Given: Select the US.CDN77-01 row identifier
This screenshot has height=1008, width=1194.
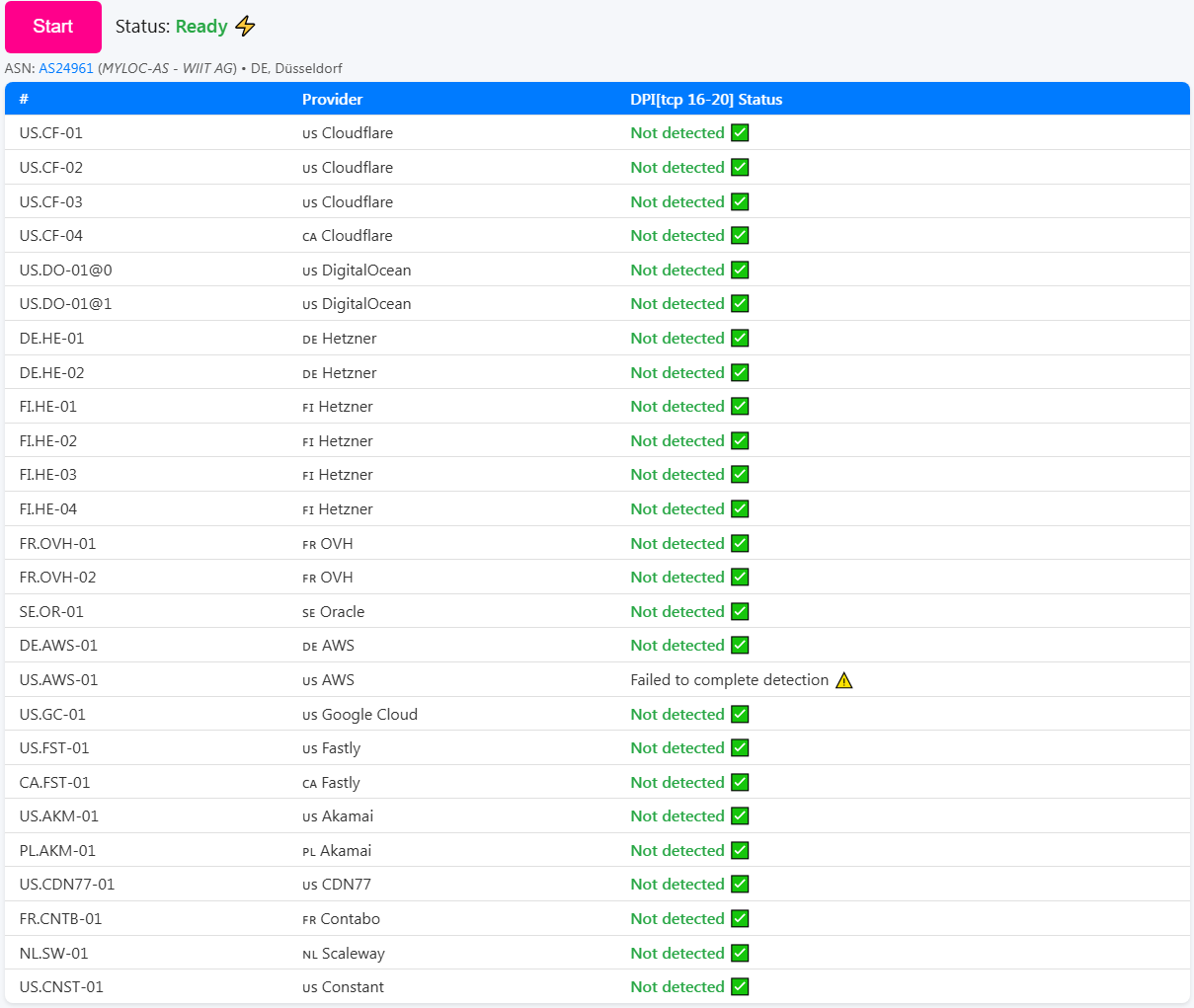Looking at the screenshot, I should [67, 884].
